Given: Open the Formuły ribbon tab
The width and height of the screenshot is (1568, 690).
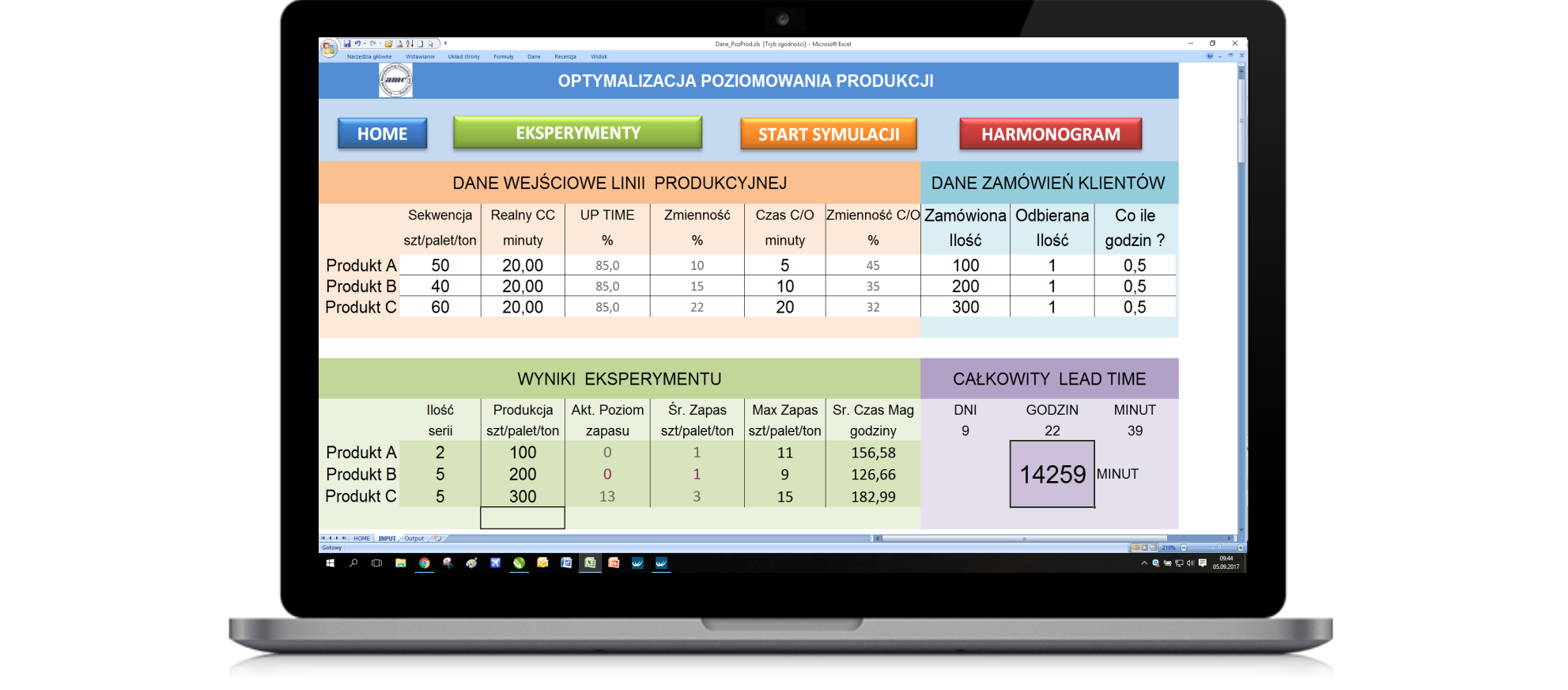Looking at the screenshot, I should coord(504,56).
